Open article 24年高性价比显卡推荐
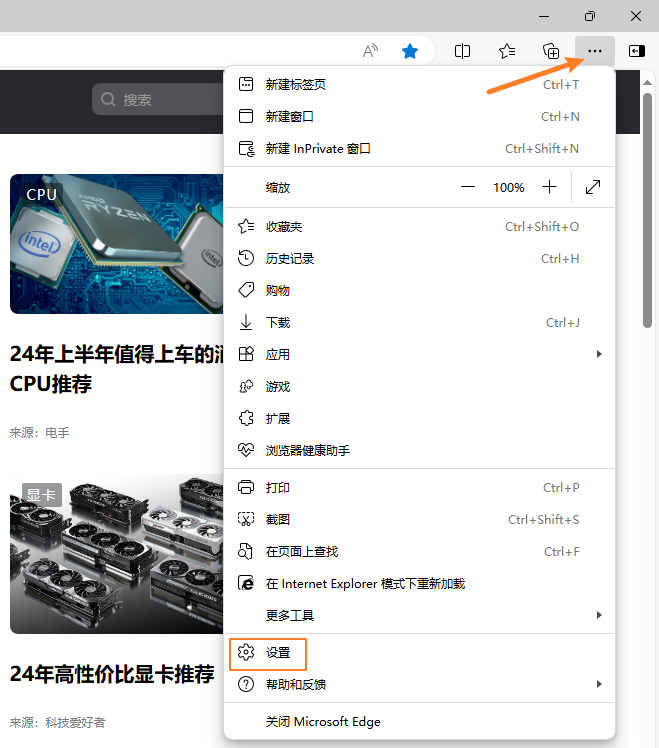This screenshot has height=748, width=659. [x=112, y=674]
